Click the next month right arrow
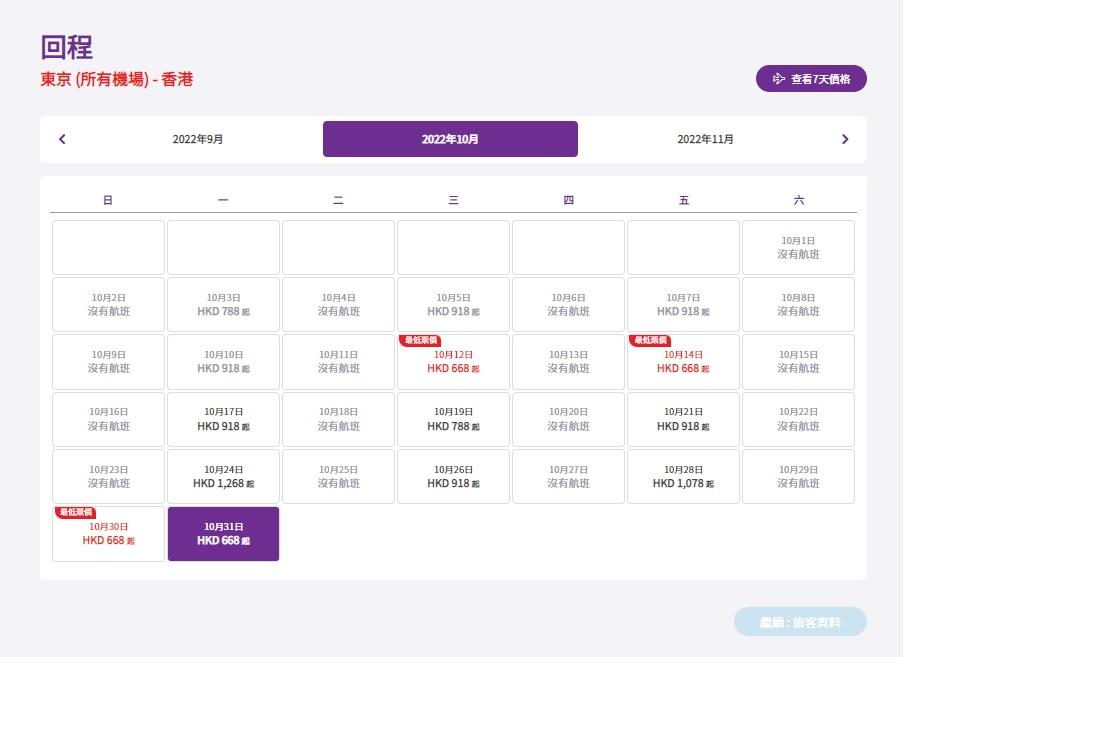This screenshot has width=1111, height=740. tap(845, 139)
